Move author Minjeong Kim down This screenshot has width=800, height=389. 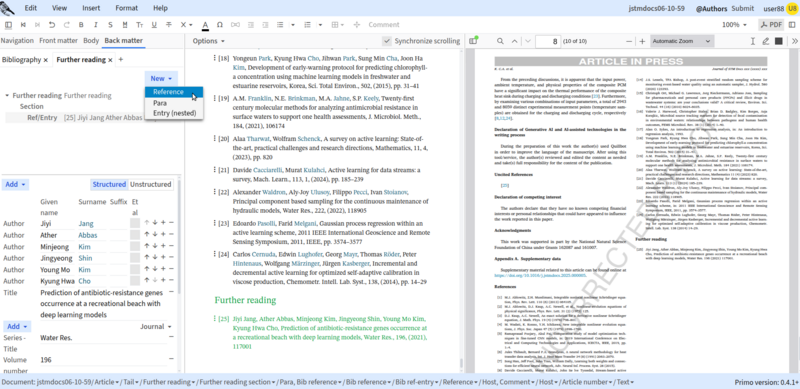coord(155,246)
